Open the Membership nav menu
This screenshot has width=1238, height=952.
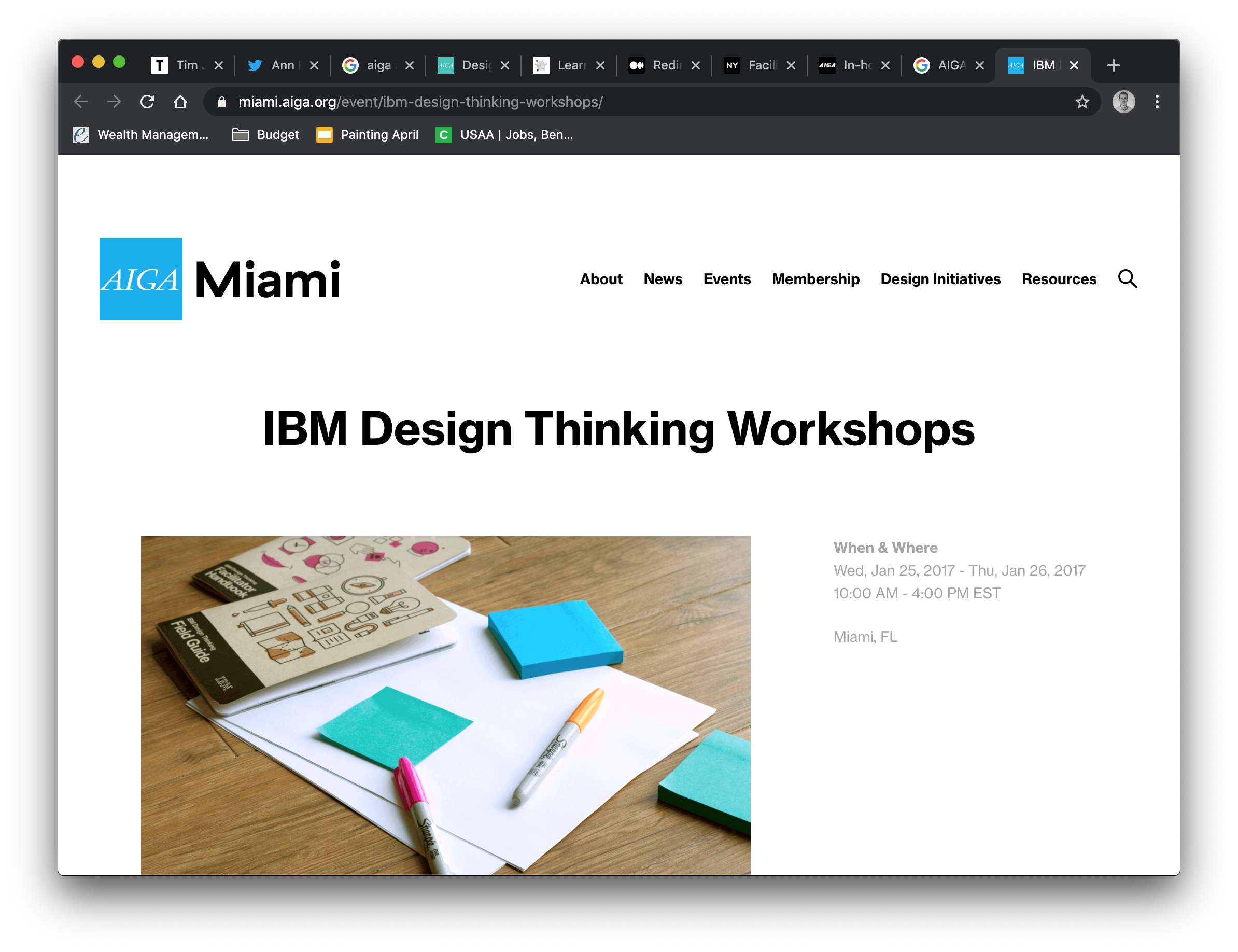815,279
